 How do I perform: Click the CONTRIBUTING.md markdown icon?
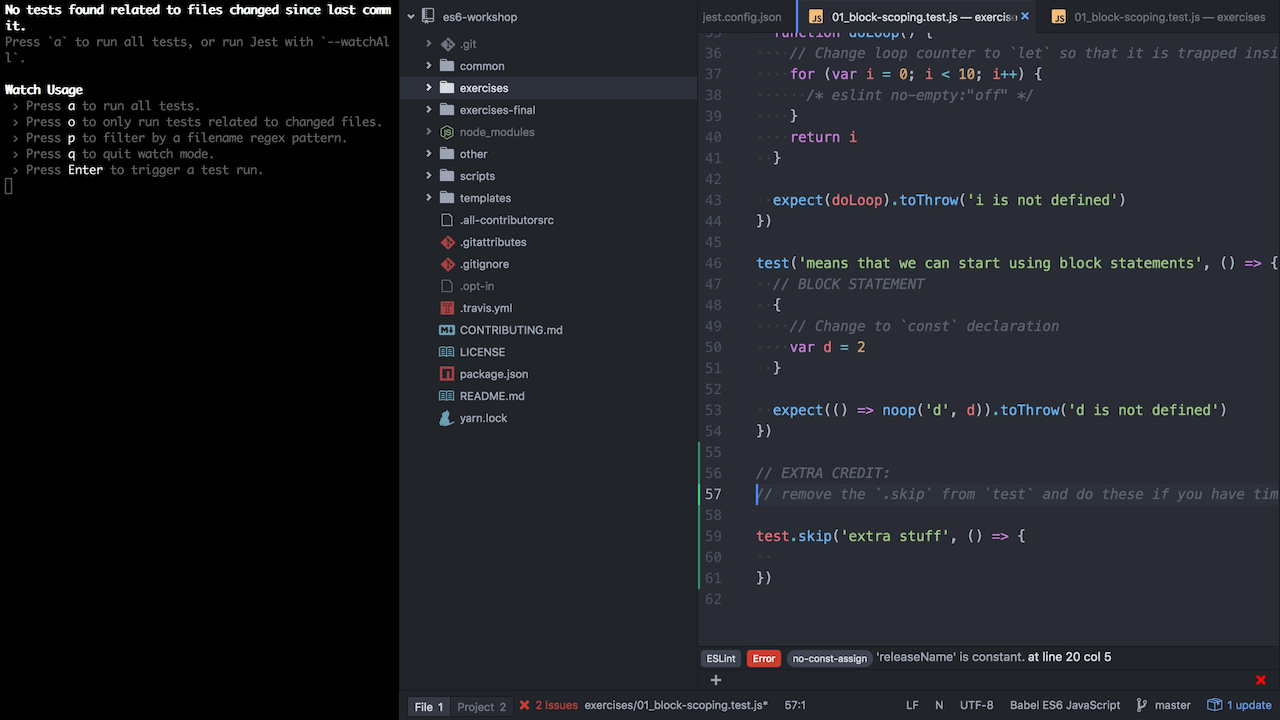click(447, 330)
